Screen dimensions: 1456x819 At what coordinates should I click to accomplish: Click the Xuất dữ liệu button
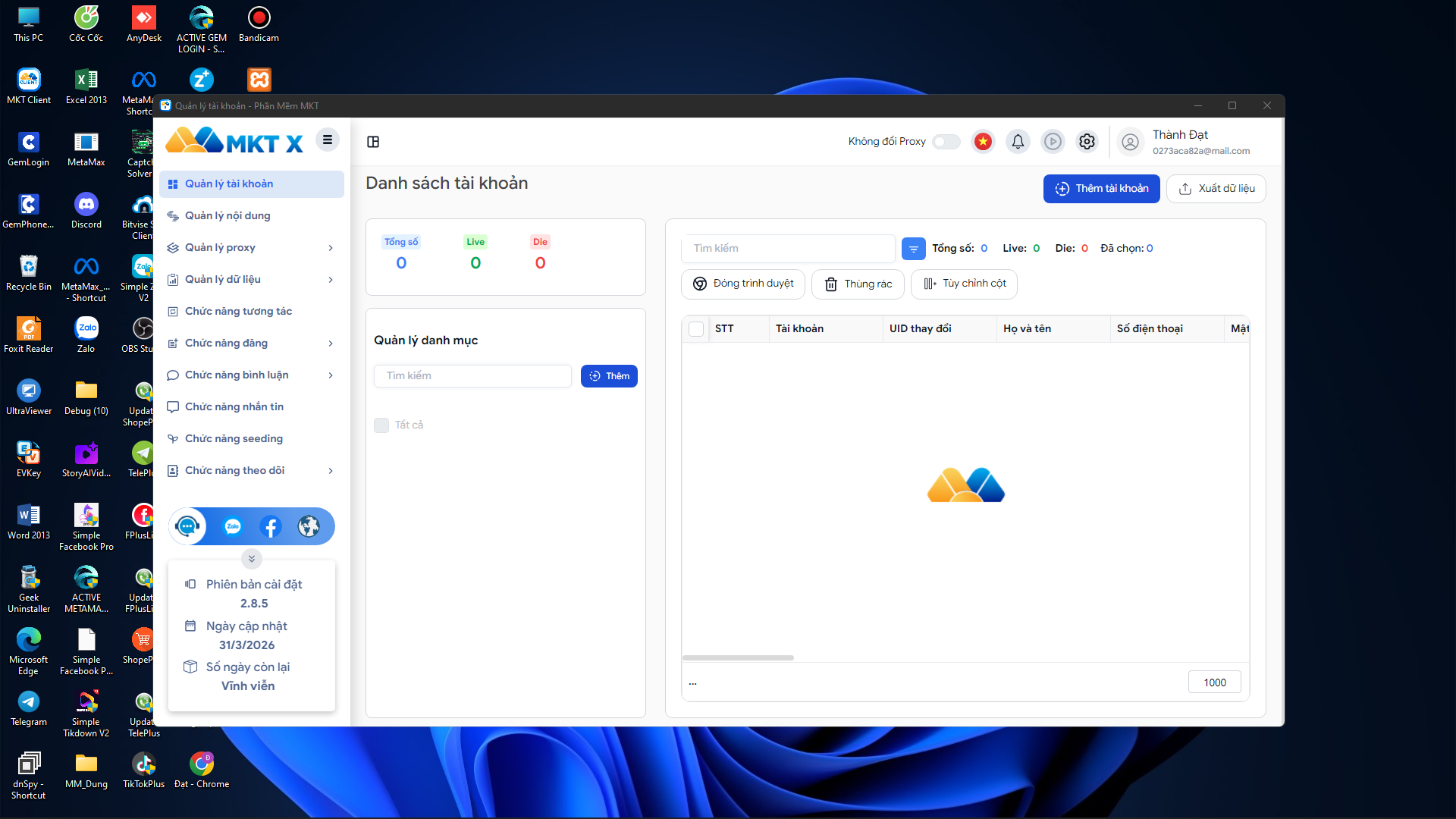pyautogui.click(x=1216, y=189)
